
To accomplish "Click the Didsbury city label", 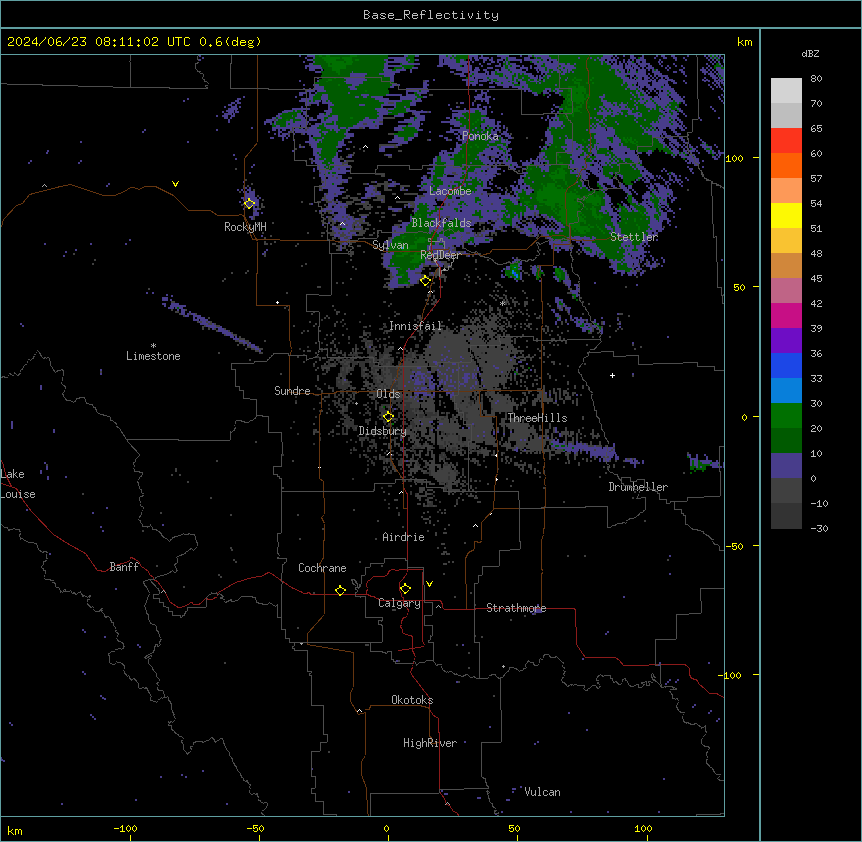I will pyautogui.click(x=383, y=431).
